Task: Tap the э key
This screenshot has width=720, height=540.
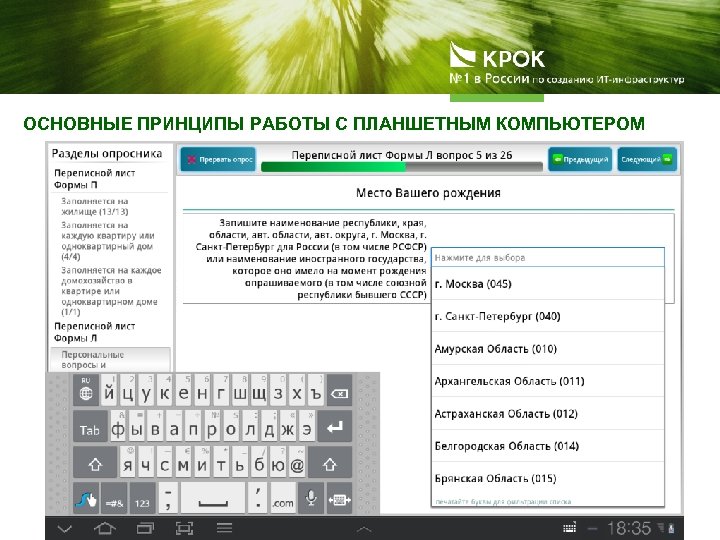Action: (306, 427)
